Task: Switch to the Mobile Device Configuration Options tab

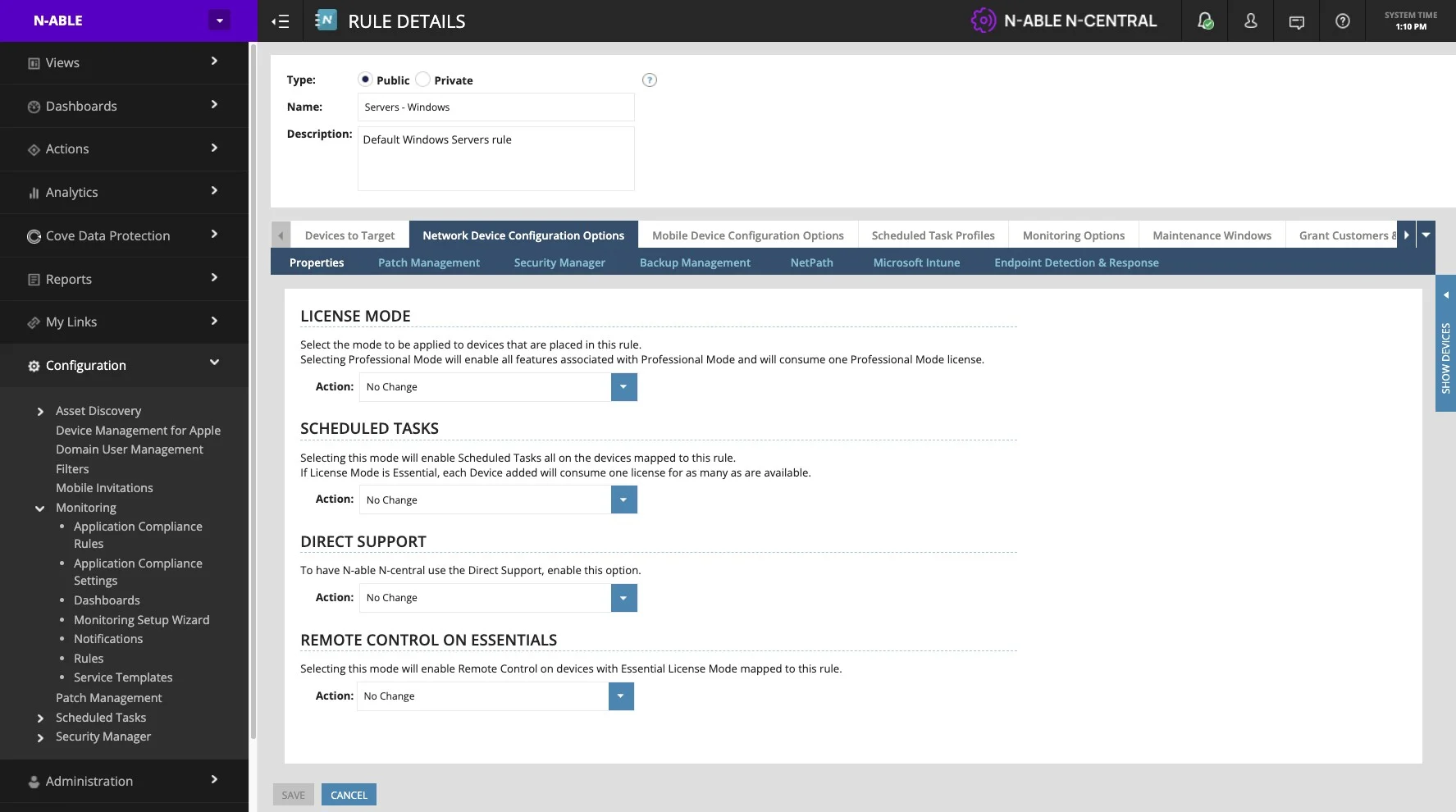Action: [x=747, y=235]
